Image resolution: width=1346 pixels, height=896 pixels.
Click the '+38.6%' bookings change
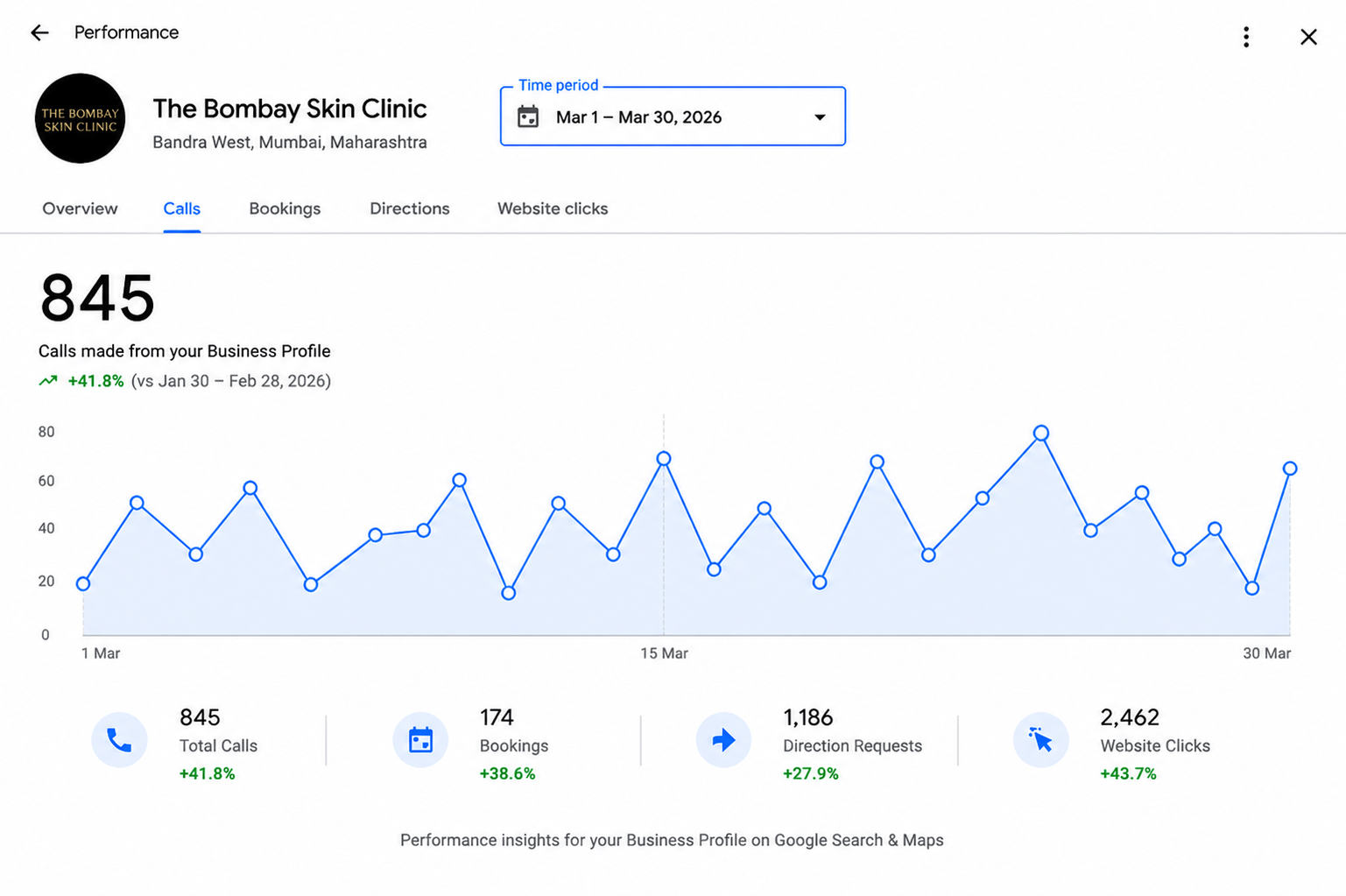coord(507,773)
